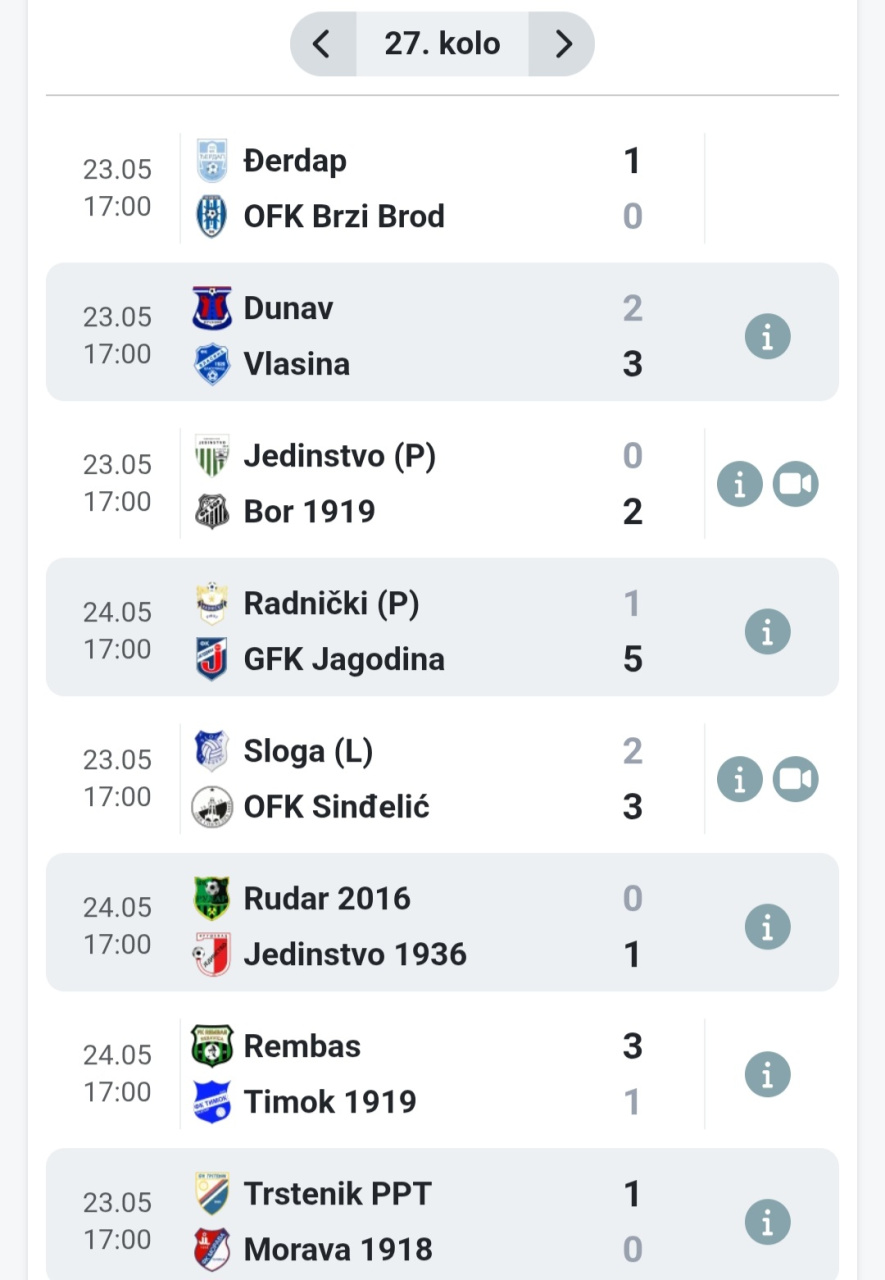
Task: Select the Vlasina club crest
Action: pyautogui.click(x=212, y=364)
